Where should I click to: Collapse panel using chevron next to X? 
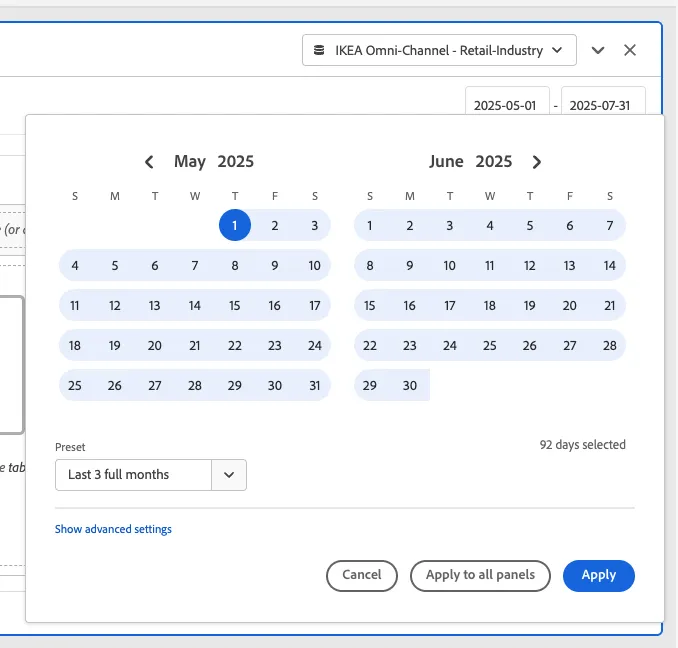click(598, 50)
